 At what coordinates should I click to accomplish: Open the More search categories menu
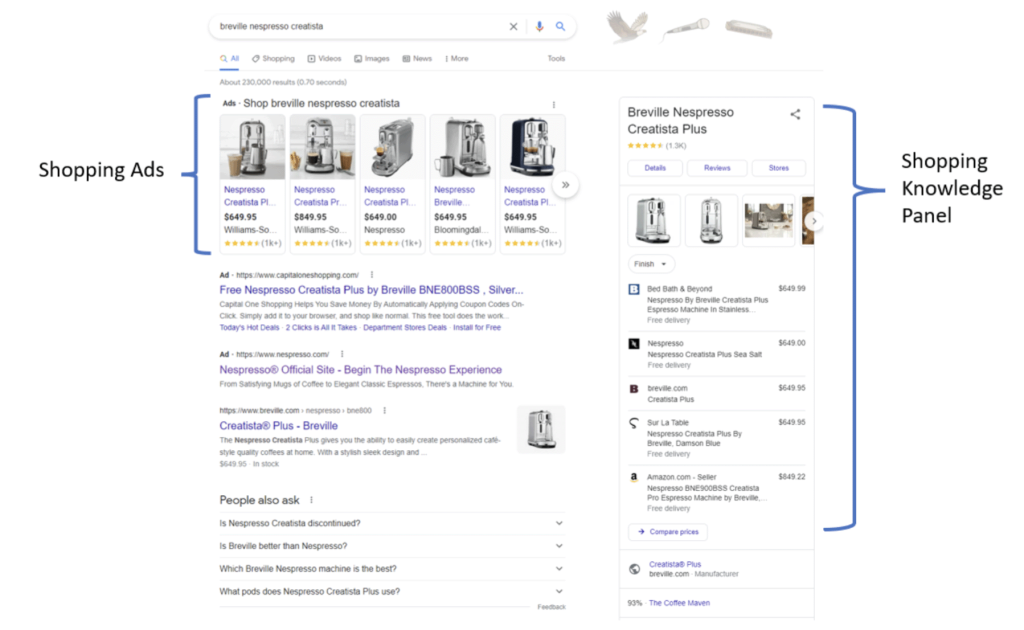456,59
